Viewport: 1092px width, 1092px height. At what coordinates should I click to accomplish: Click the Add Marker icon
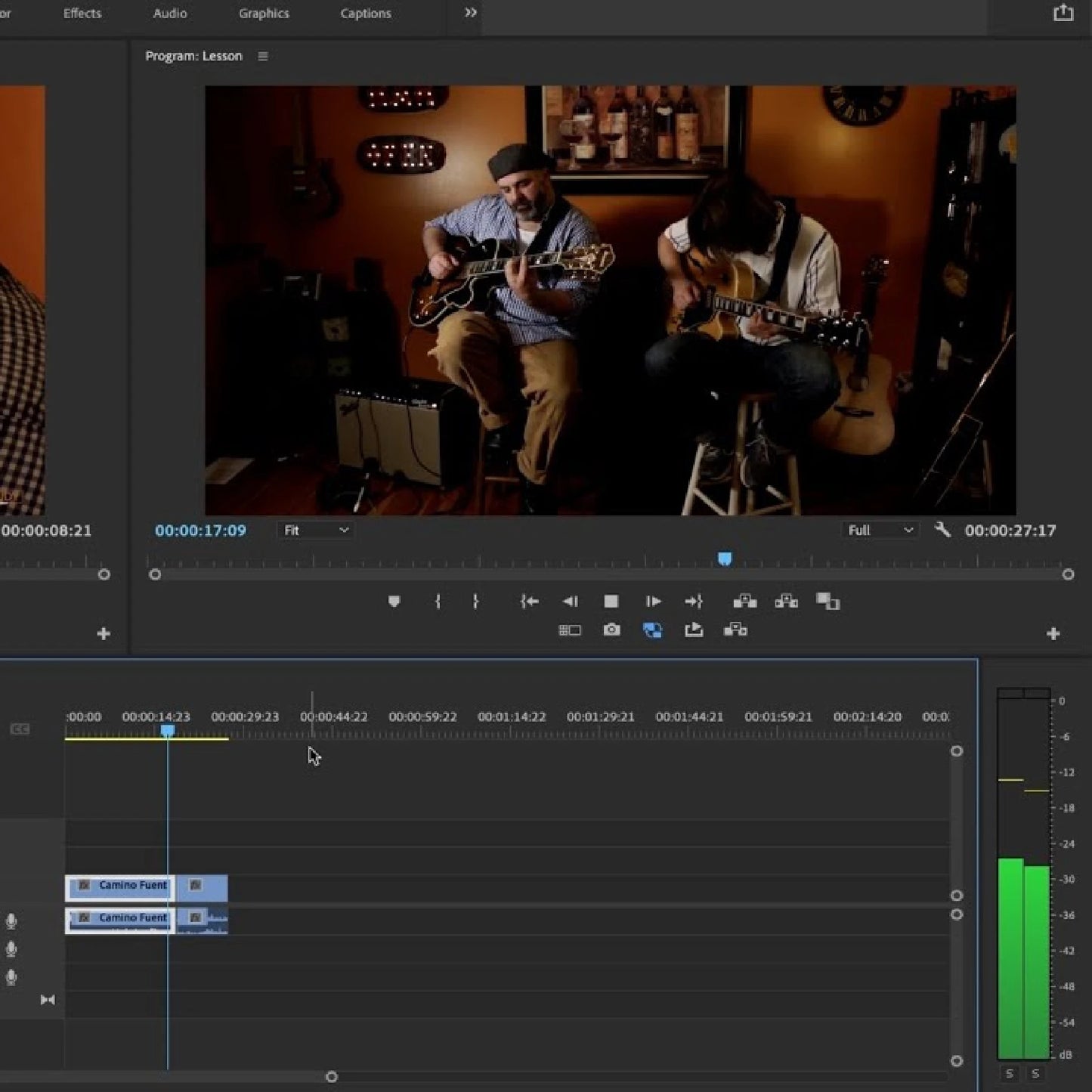[x=394, y=602]
